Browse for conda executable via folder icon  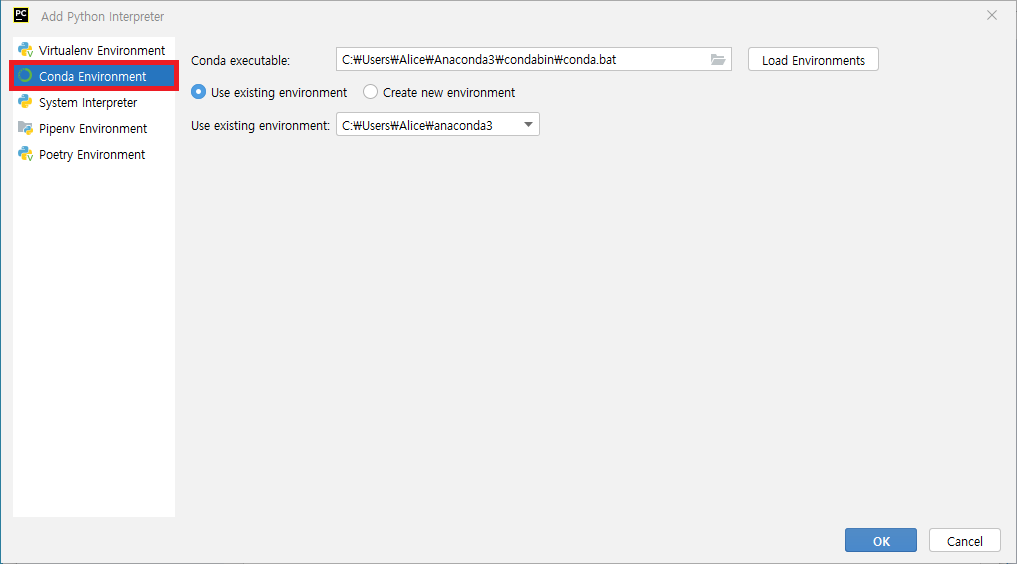coord(717,60)
